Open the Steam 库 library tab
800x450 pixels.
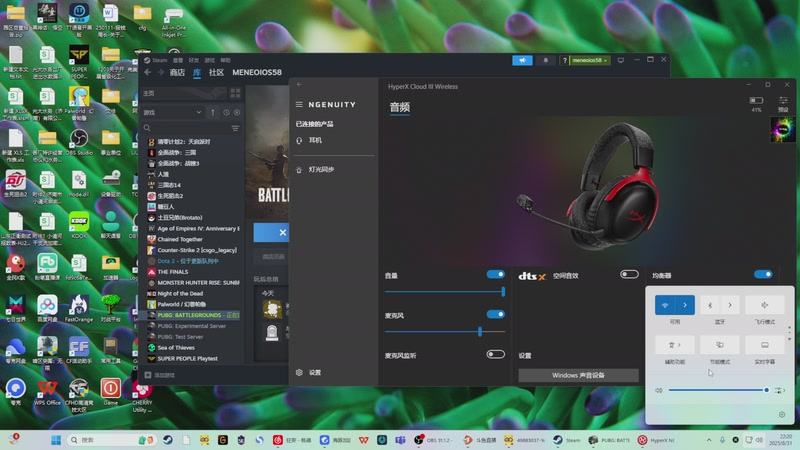(197, 72)
